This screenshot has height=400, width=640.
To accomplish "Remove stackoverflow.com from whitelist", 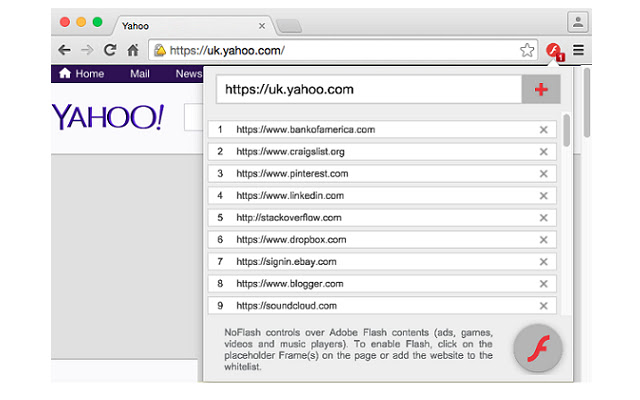I will [543, 218].
